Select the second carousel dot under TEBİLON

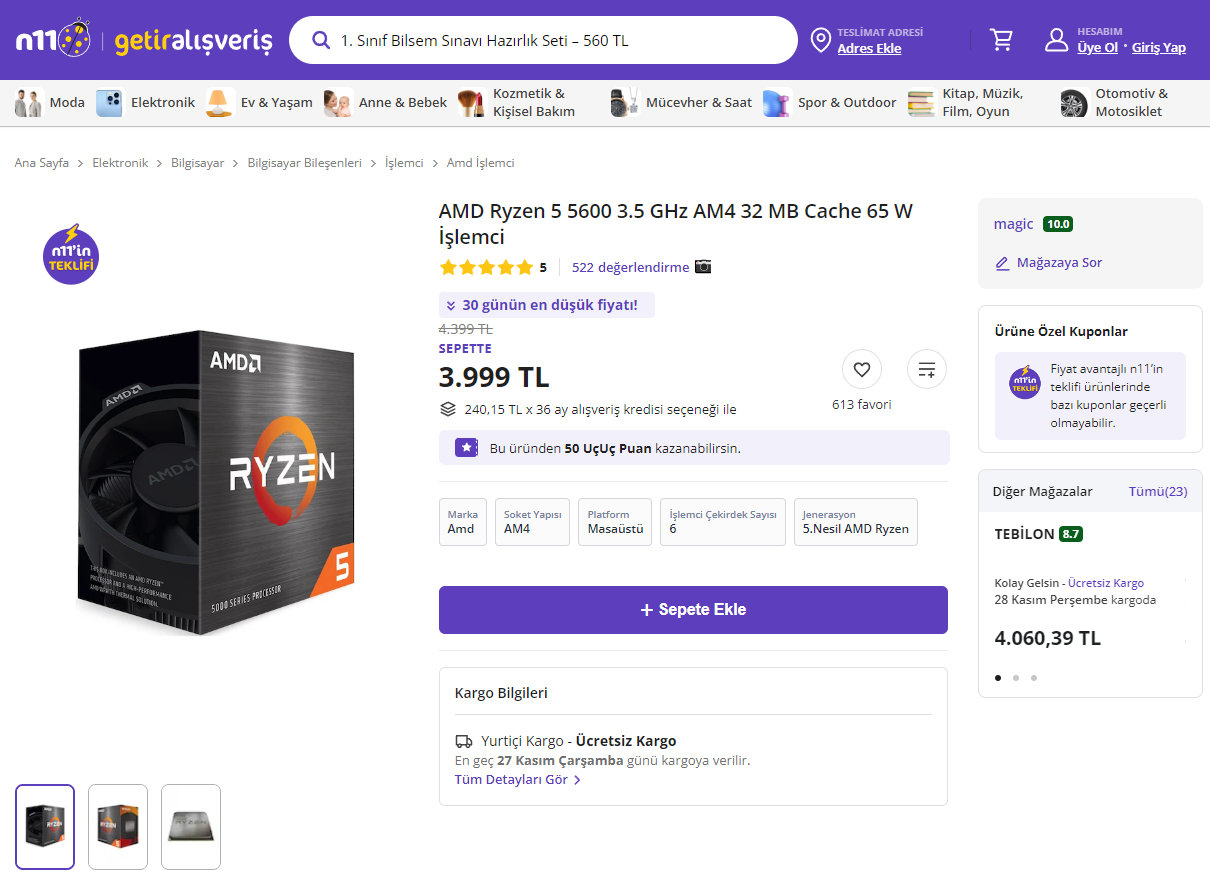(x=1016, y=678)
